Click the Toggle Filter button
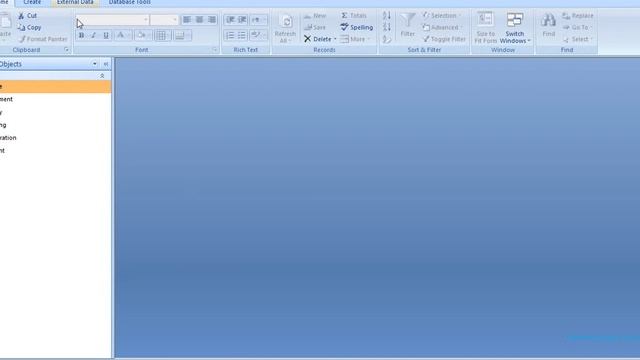The height and width of the screenshot is (360, 640). click(x=444, y=39)
